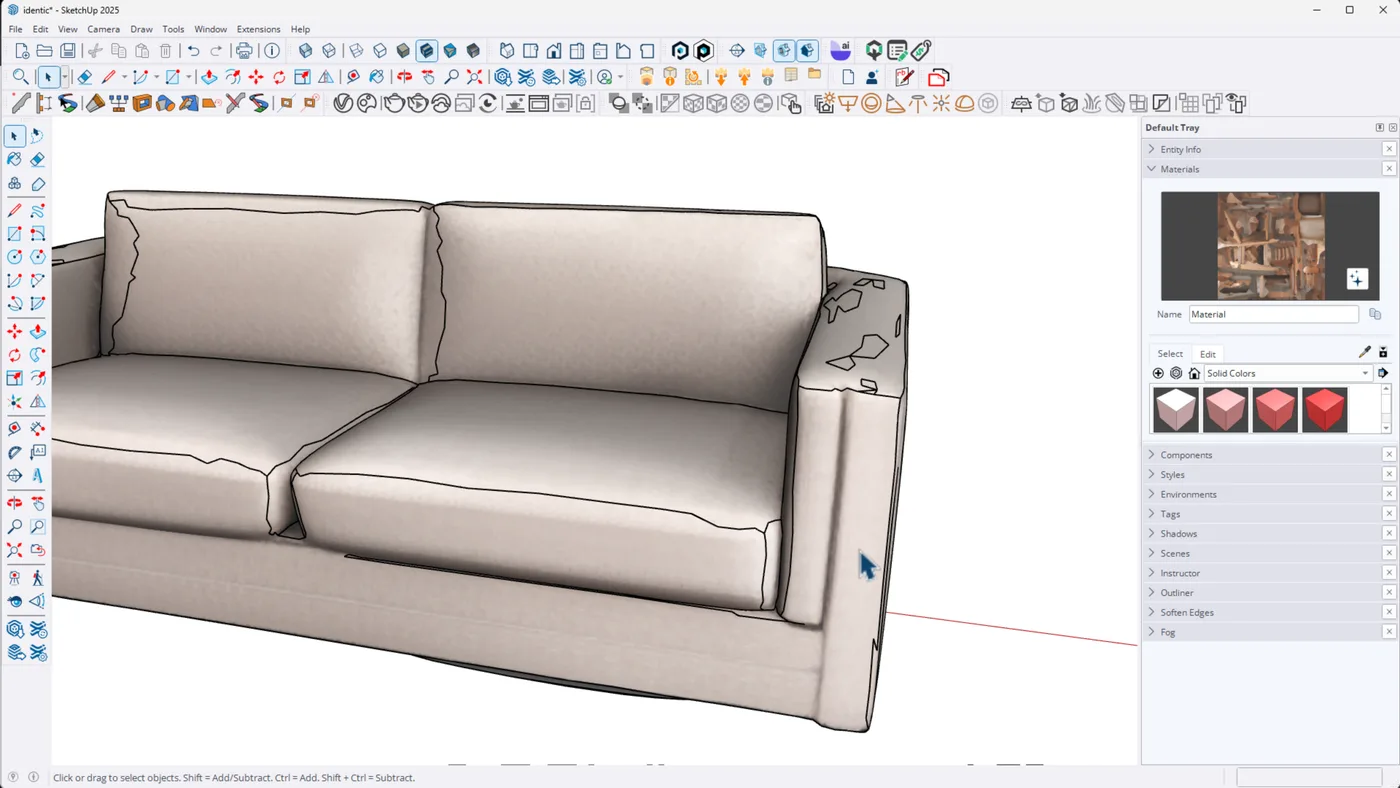1400x788 pixels.
Task: Click the AI sparkle button on material preview
Action: coord(1356,279)
